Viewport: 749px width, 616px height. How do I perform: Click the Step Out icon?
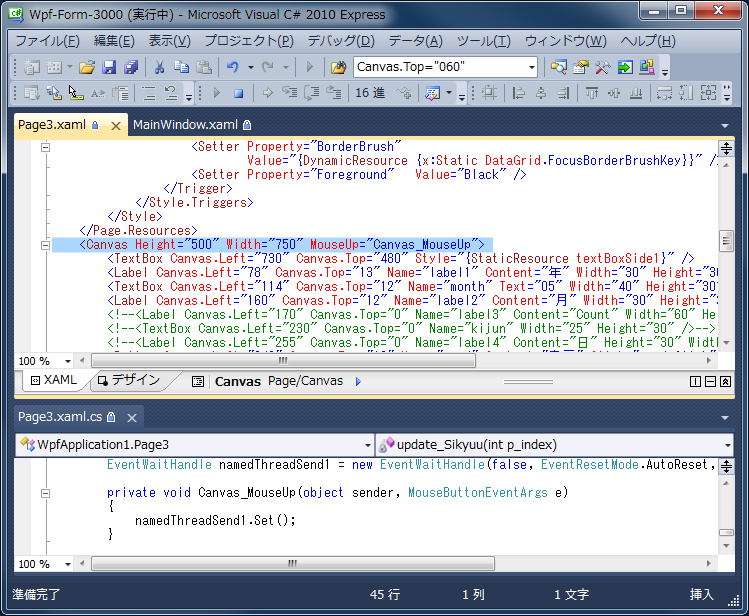pyautogui.click(x=333, y=93)
